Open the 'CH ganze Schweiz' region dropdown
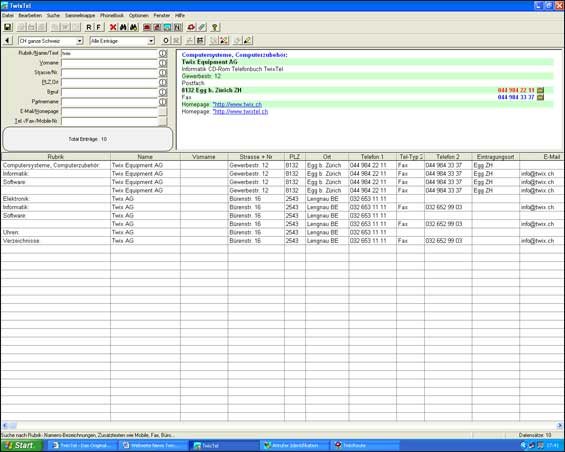 (80, 41)
